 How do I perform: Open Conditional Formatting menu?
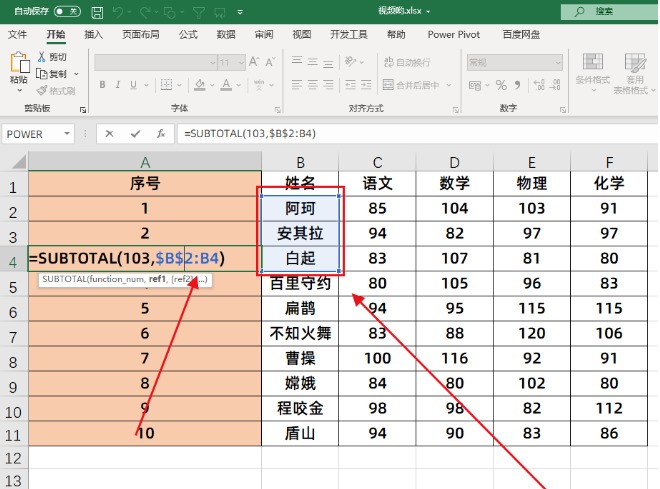click(x=593, y=72)
